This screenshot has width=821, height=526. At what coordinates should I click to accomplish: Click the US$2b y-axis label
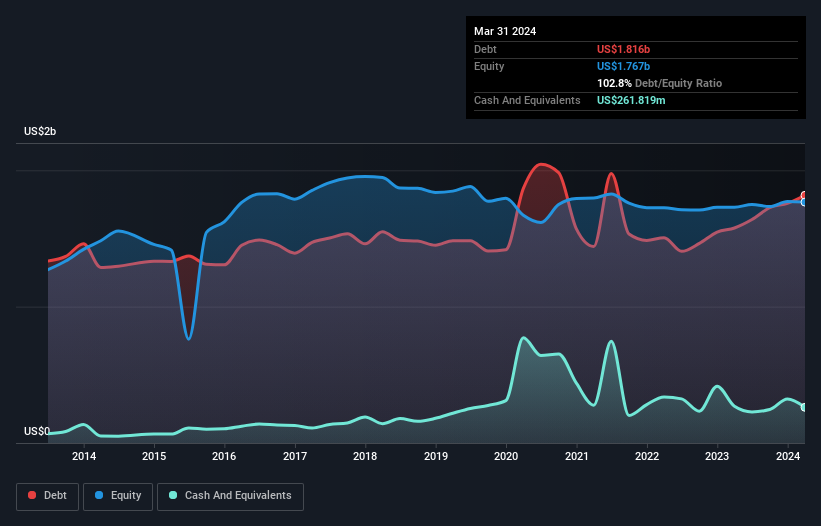(40, 131)
